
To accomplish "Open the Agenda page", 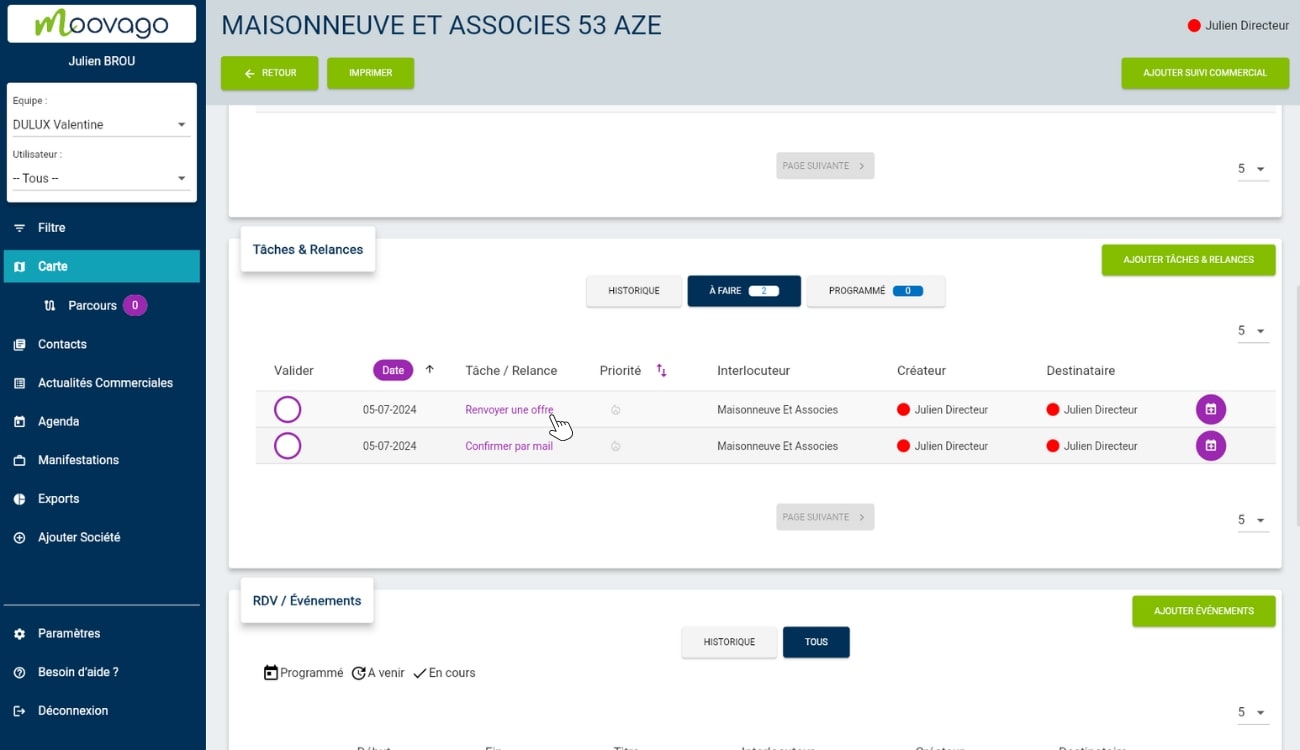I will click(x=102, y=422).
